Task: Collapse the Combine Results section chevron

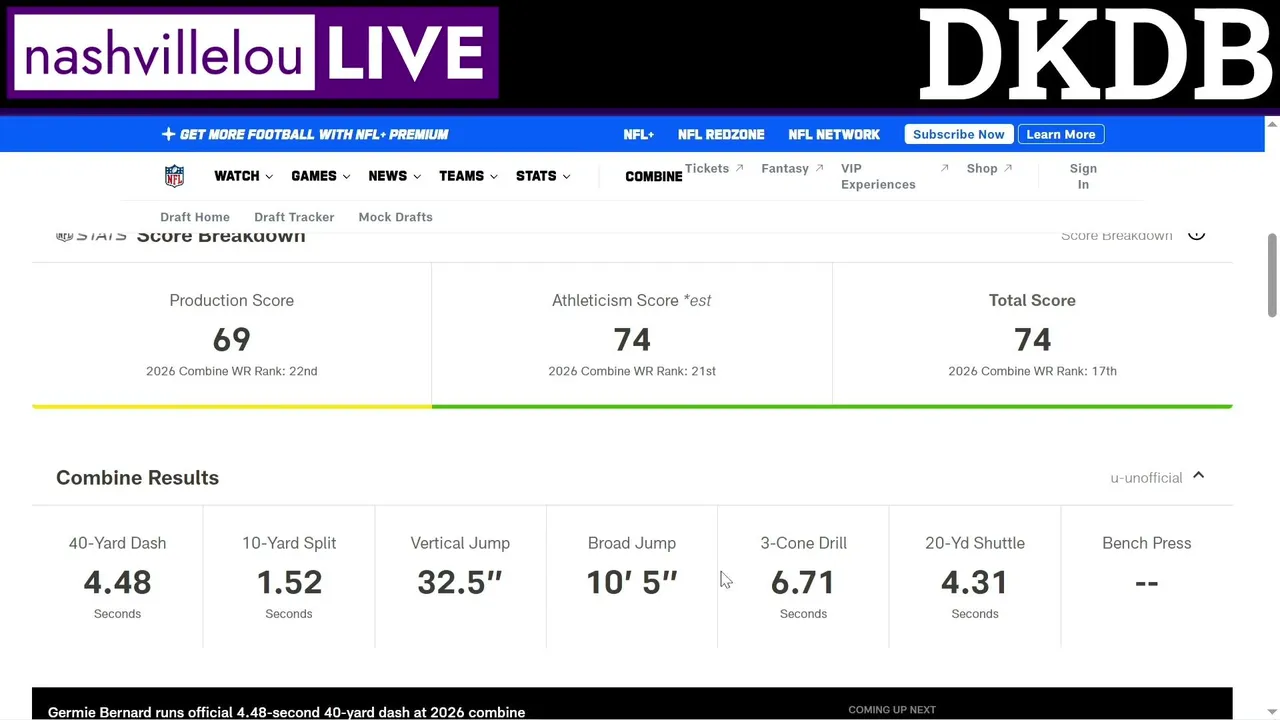Action: pyautogui.click(x=1198, y=476)
